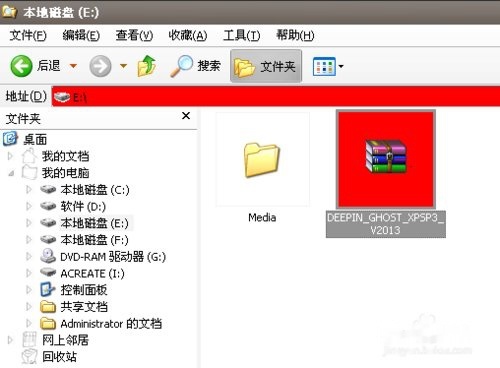Image resolution: width=500 pixels, height=368 pixels.
Task: Click the 本地磁盘 (E:) drive icon in tree
Action: click(48, 223)
